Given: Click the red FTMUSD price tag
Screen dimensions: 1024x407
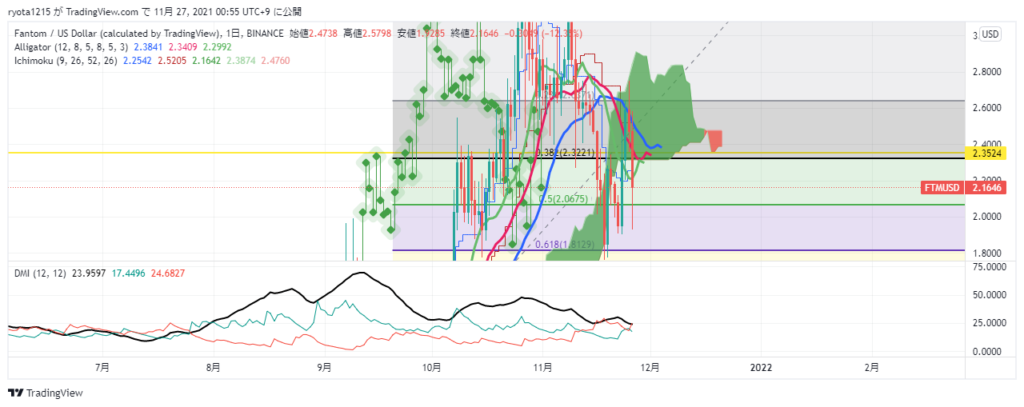Looking at the screenshot, I should pyautogui.click(x=943, y=187).
